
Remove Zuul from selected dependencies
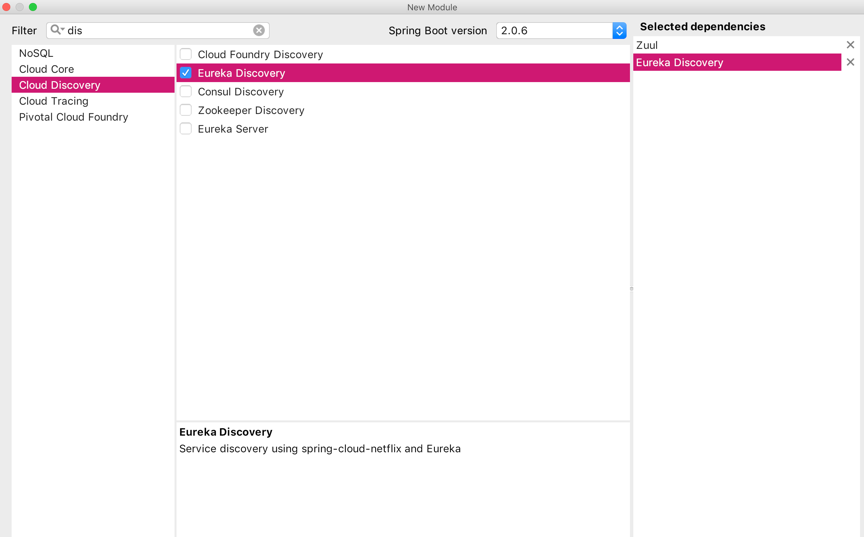click(x=850, y=45)
